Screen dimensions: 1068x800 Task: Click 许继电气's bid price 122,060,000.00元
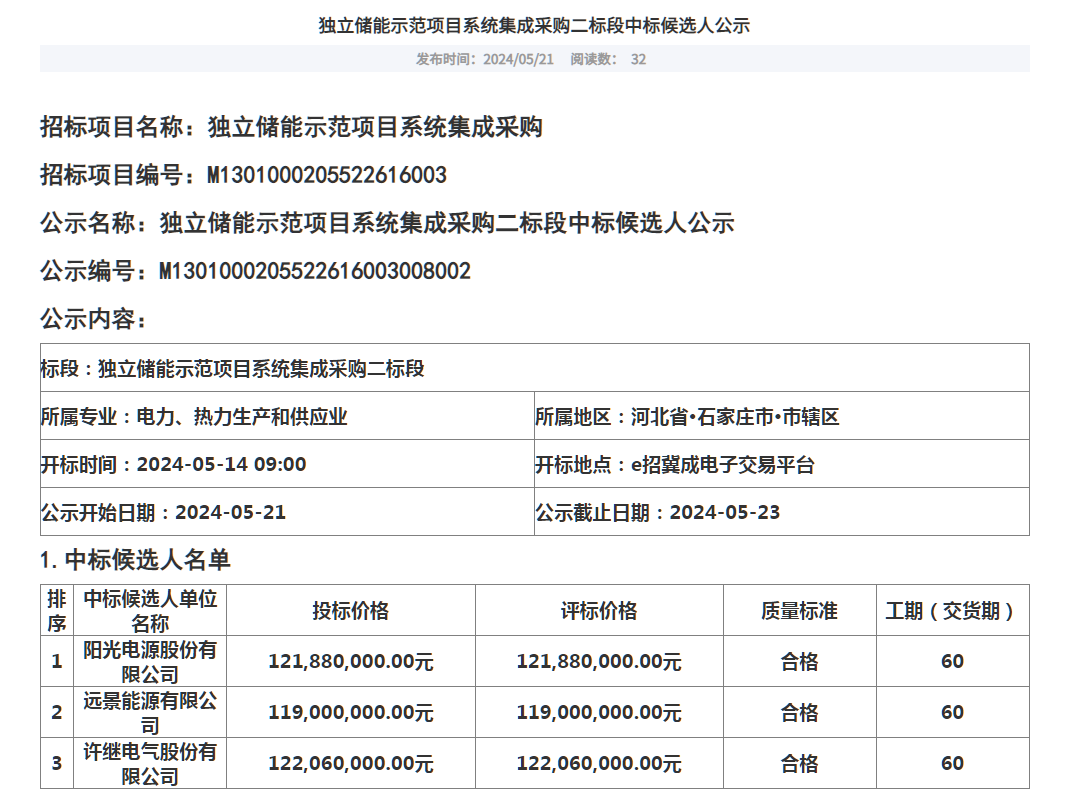(350, 764)
